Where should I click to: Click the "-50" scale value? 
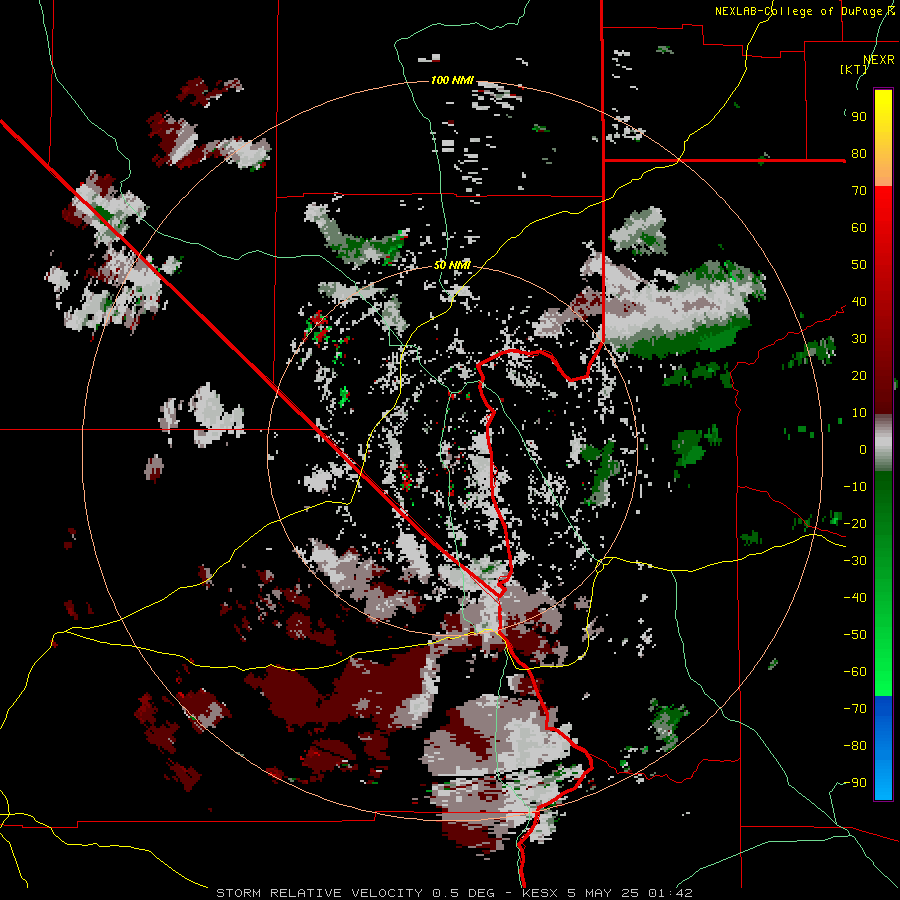click(855, 635)
